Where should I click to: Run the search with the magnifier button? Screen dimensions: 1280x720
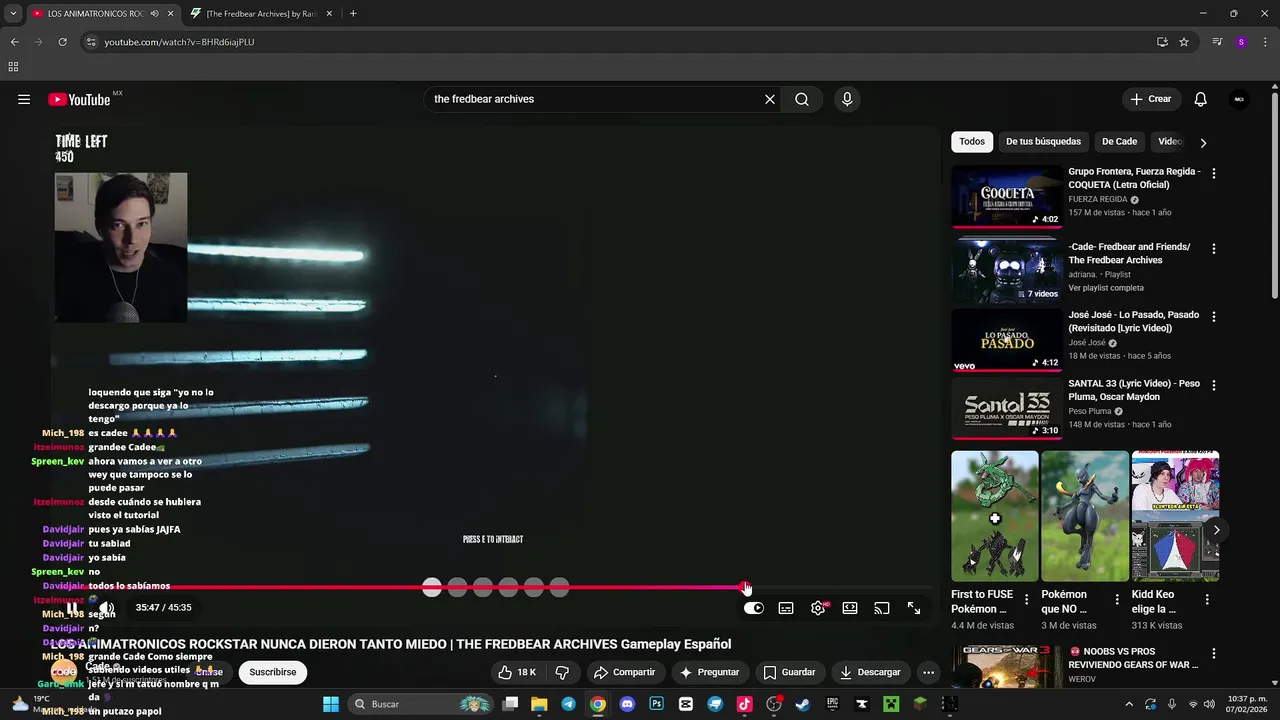click(802, 99)
